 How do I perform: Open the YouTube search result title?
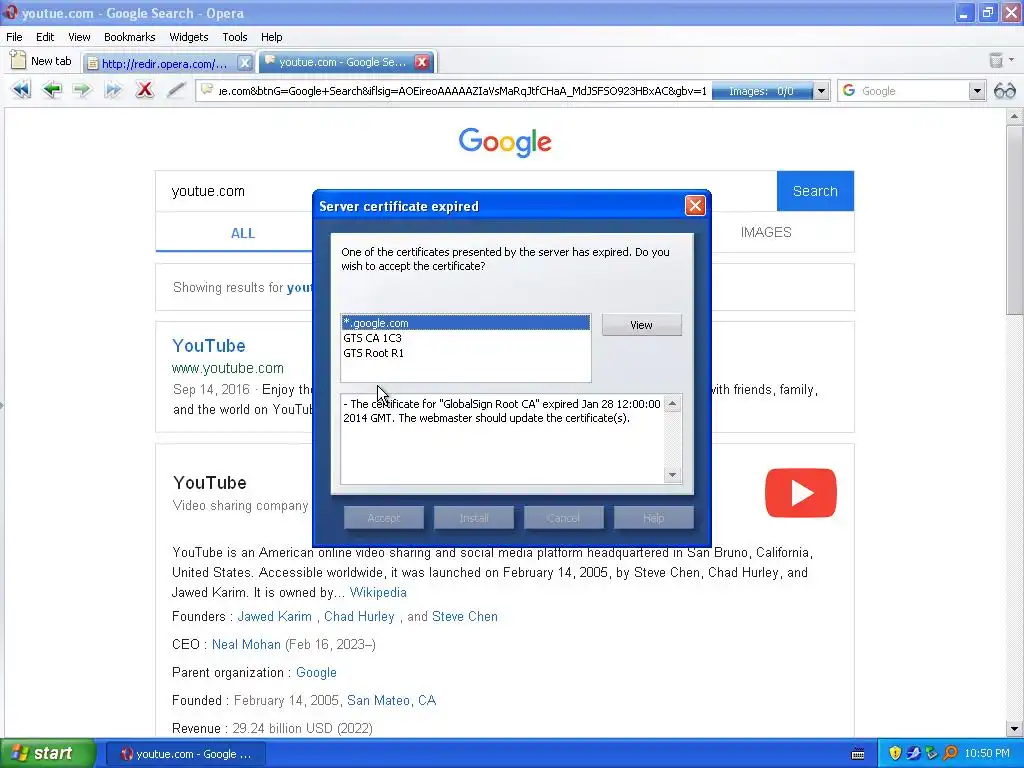[209, 345]
